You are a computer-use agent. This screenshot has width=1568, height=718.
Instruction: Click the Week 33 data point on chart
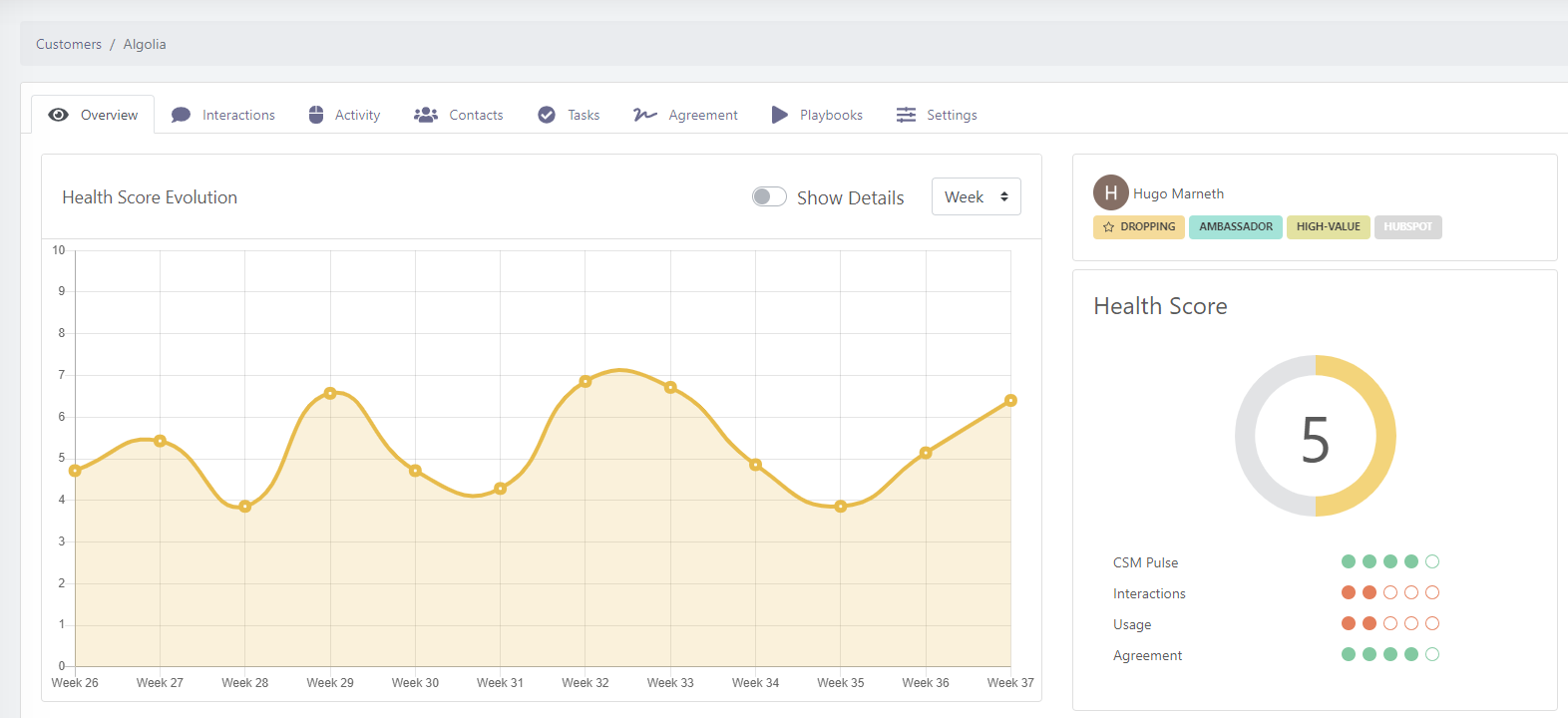[670, 387]
